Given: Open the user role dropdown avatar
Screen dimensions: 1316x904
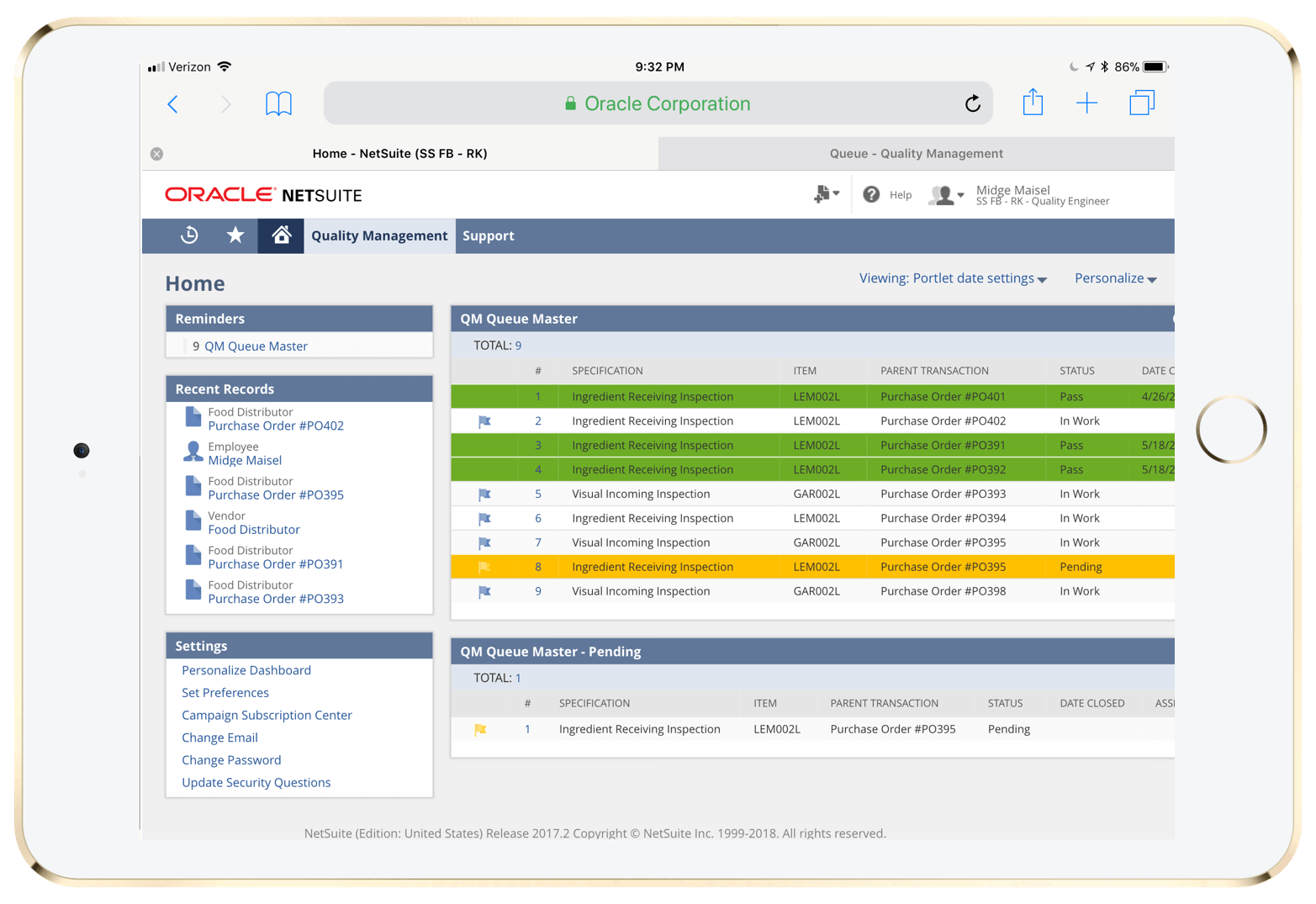Looking at the screenshot, I should (x=946, y=195).
